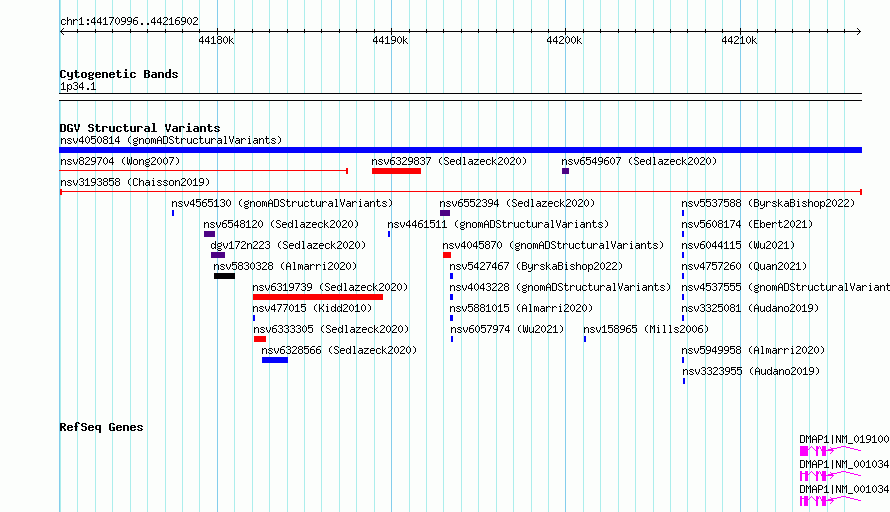890x512 pixels.
Task: Click the chr1:44170996..44216902 region label
Action: point(129,21)
